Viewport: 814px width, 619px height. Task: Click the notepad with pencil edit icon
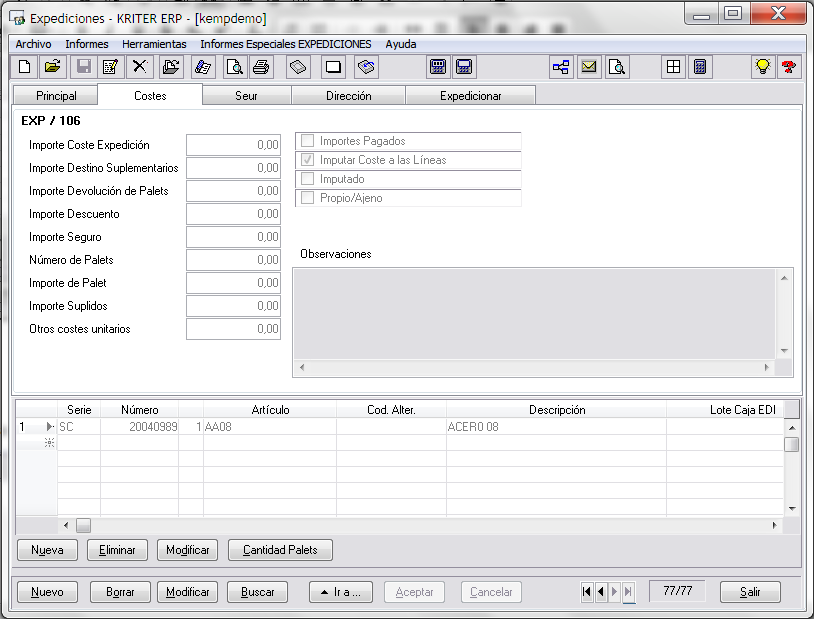111,67
